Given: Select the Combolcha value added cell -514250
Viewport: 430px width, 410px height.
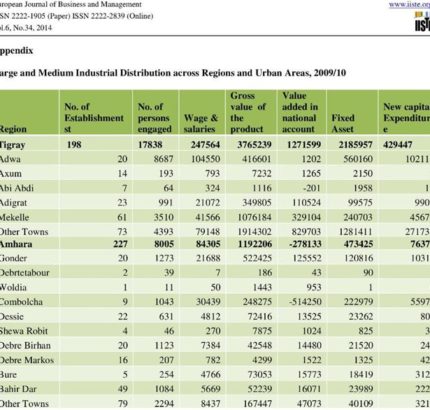Looking at the screenshot, I should [305, 302].
